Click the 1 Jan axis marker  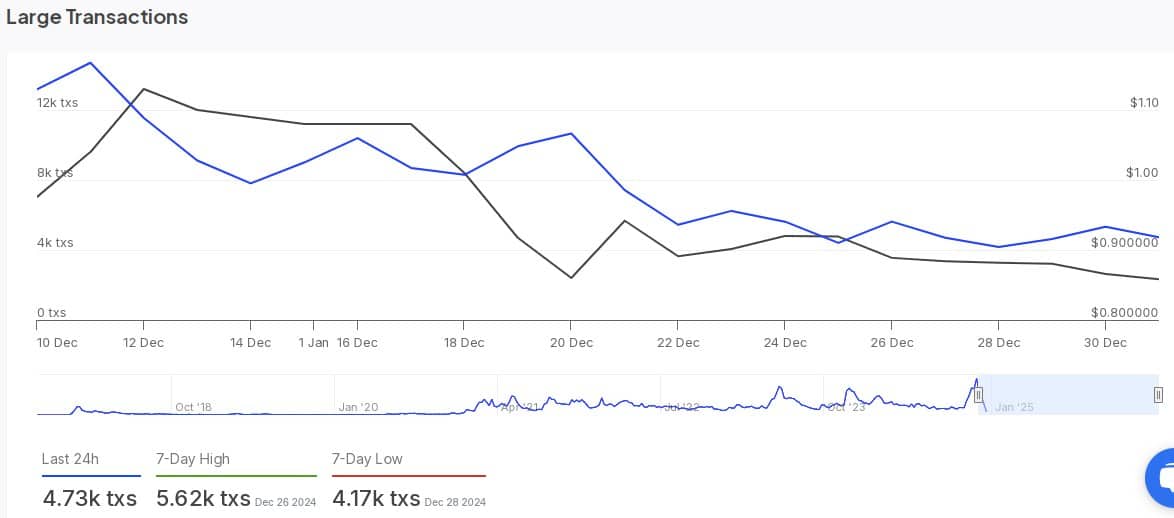[313, 342]
